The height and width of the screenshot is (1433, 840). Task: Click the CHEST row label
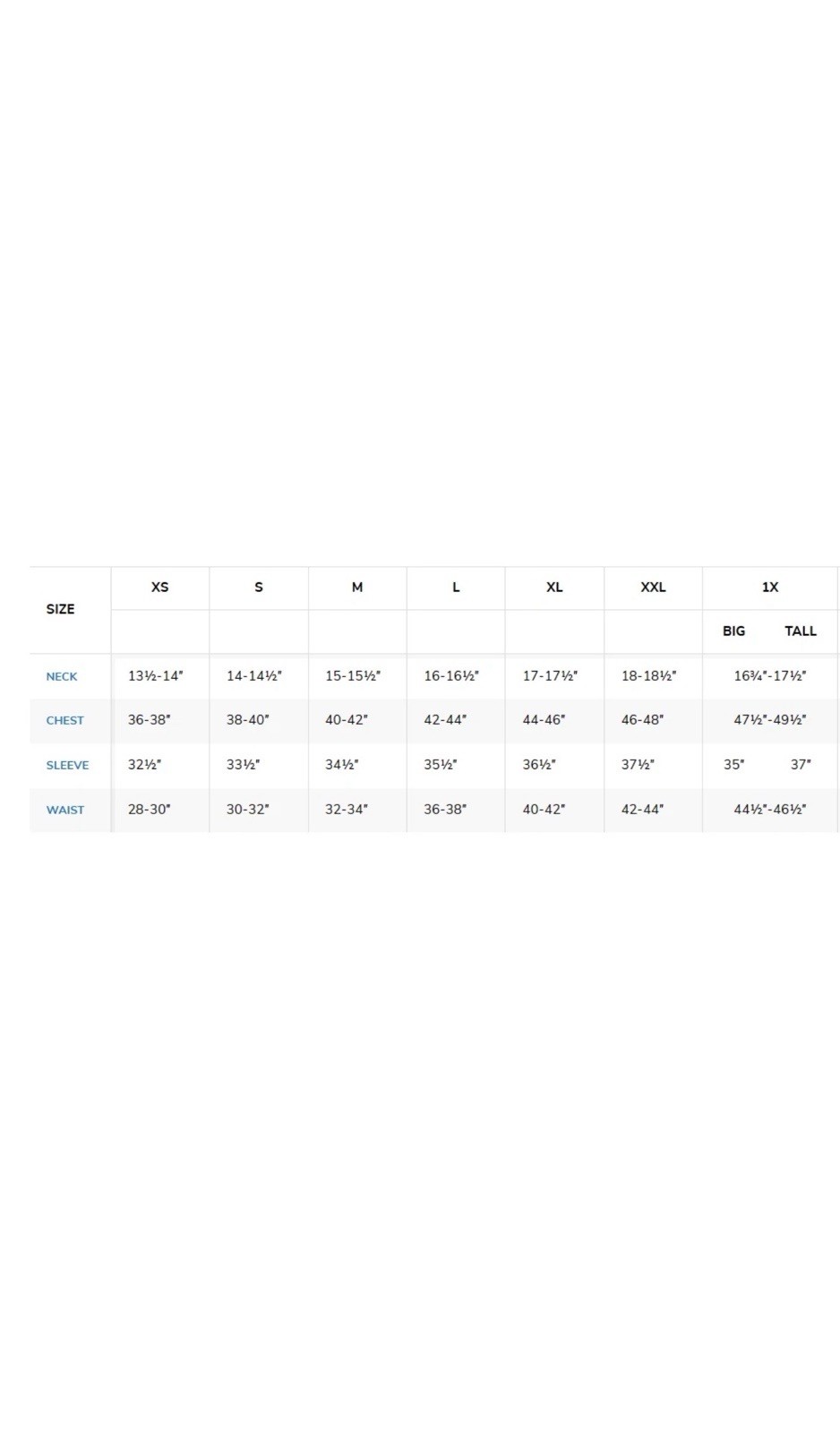click(x=64, y=720)
